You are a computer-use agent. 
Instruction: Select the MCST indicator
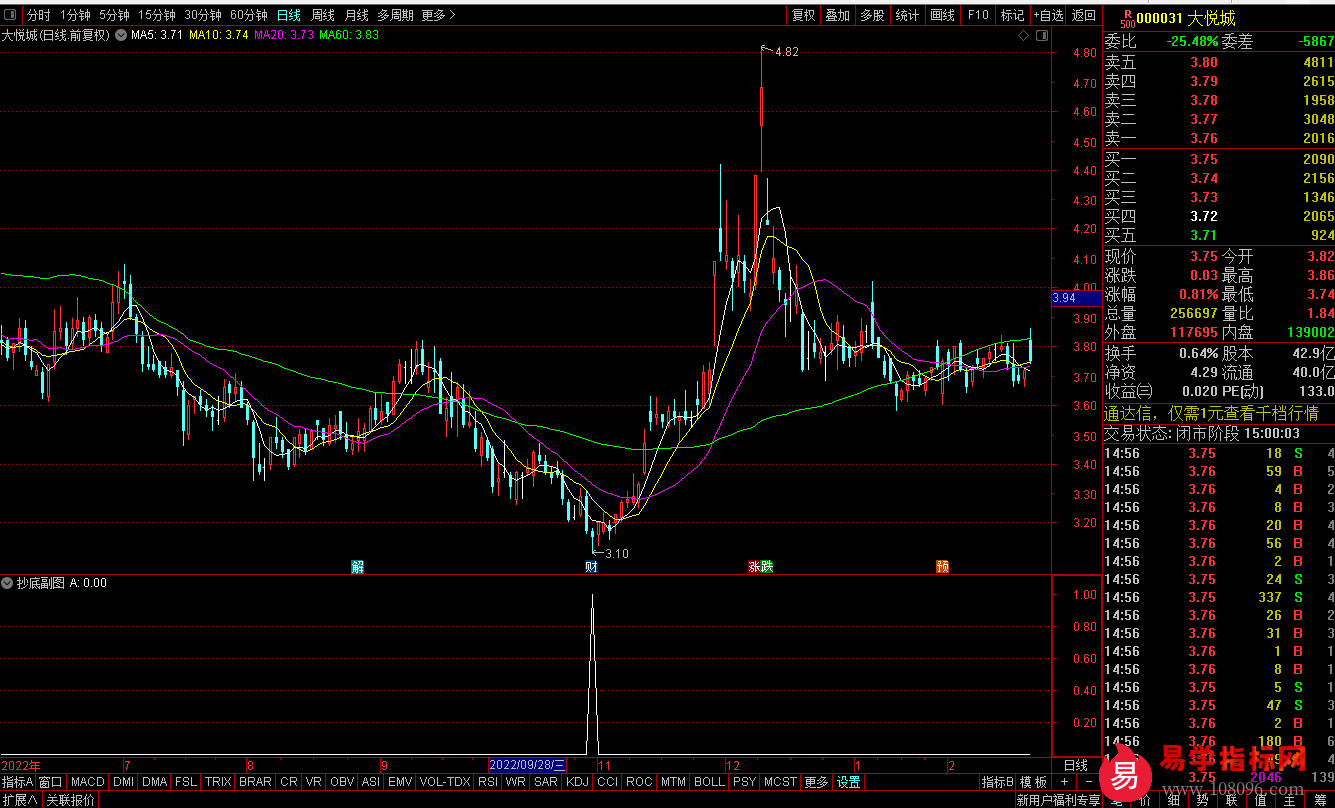point(780,782)
